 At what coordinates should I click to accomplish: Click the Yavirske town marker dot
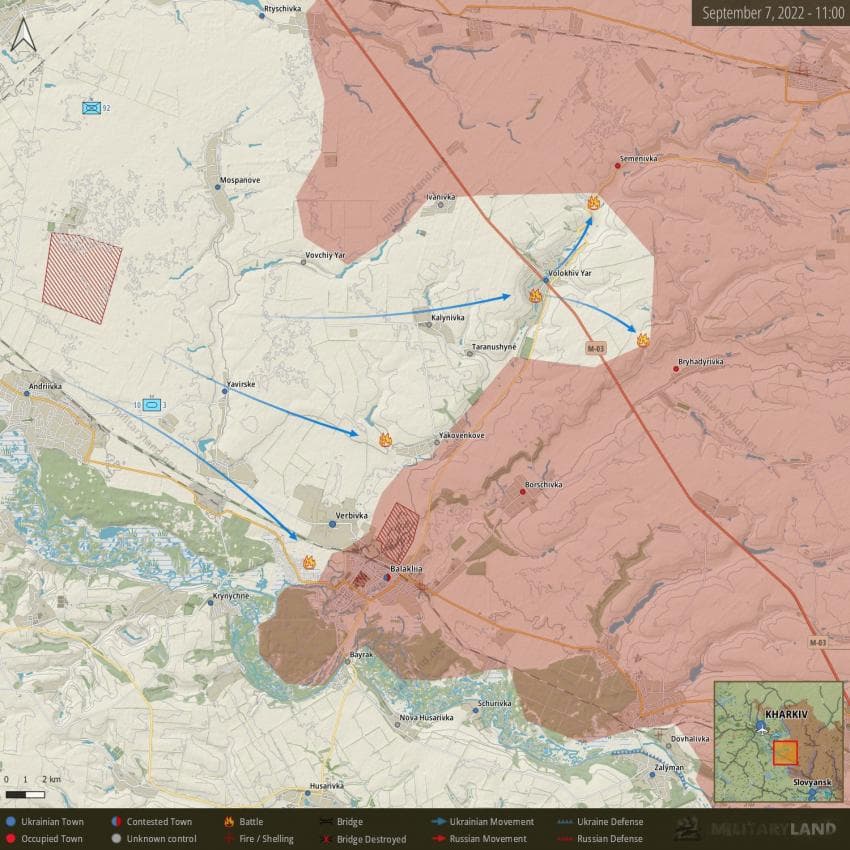[x=224, y=391]
